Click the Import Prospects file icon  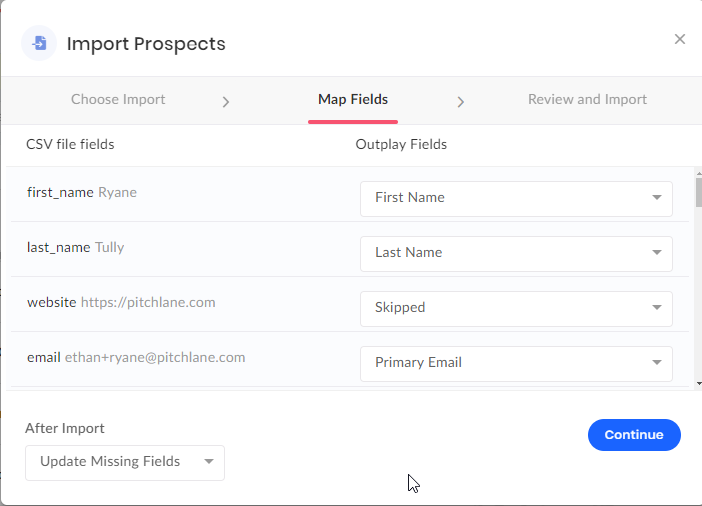click(39, 43)
